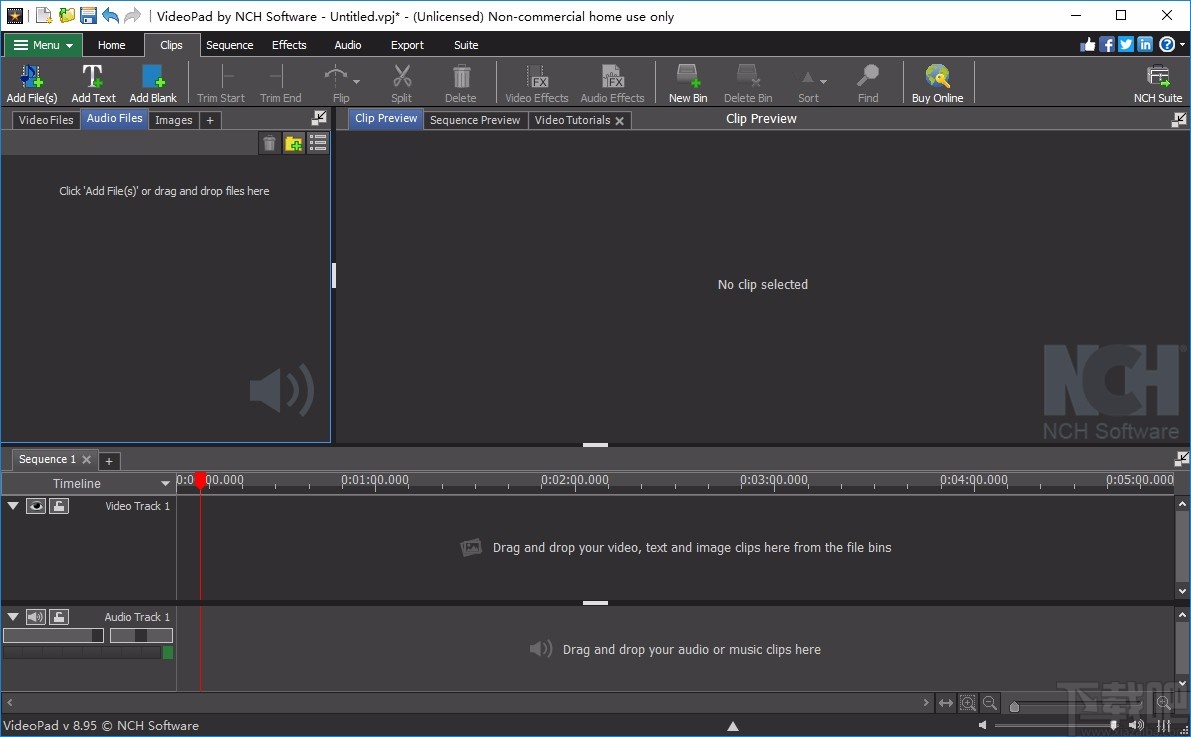Image resolution: width=1191 pixels, height=737 pixels.
Task: Open the Timeline view dropdown
Action: pyautogui.click(x=164, y=483)
